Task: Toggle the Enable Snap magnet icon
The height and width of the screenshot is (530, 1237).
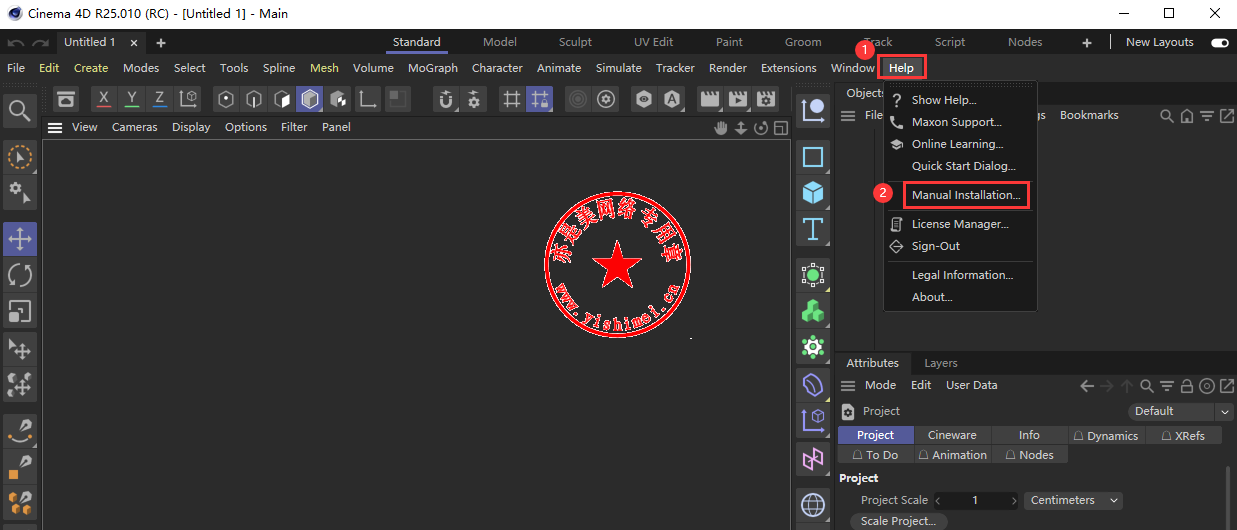Action: point(446,99)
